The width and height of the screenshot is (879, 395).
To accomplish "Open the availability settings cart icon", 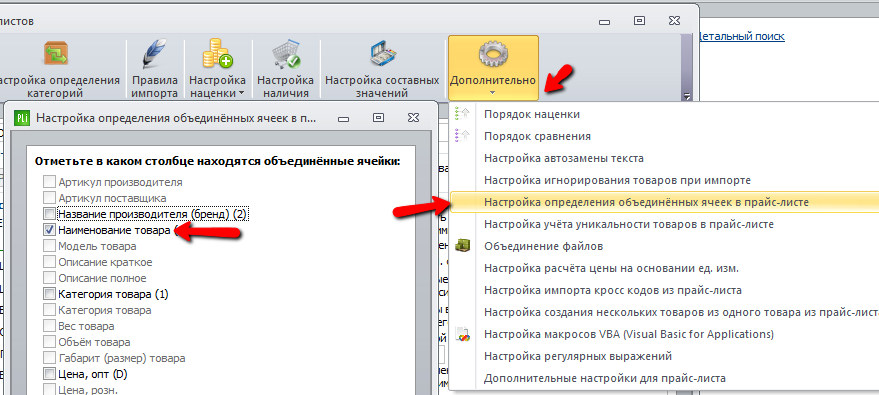I will click(x=286, y=55).
